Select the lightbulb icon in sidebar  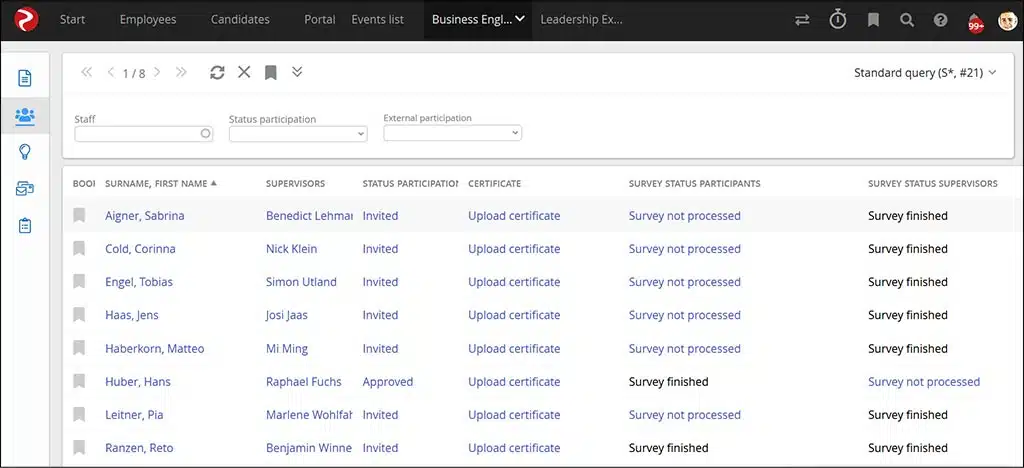pyautogui.click(x=25, y=152)
